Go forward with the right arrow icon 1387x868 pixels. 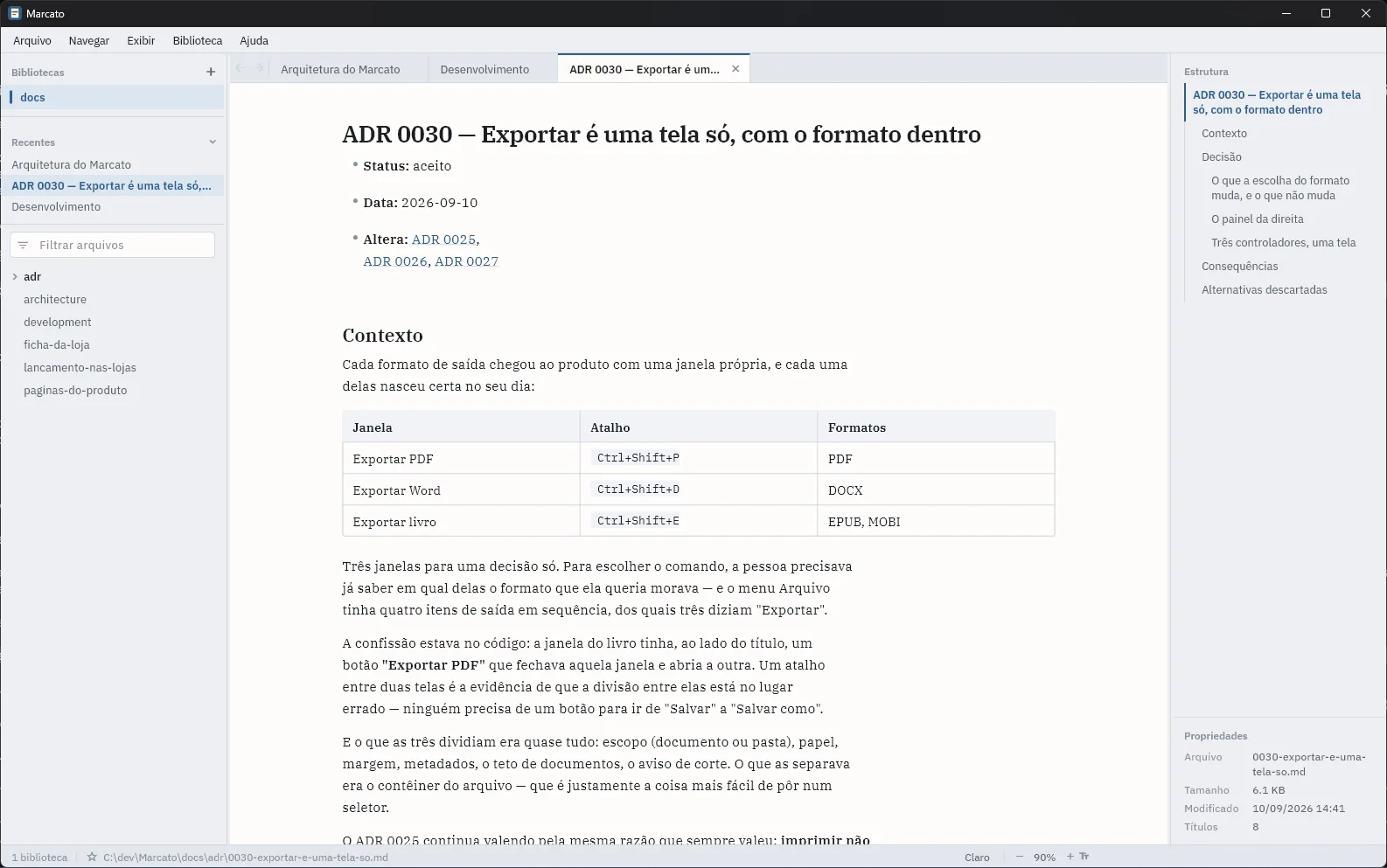tap(259, 68)
